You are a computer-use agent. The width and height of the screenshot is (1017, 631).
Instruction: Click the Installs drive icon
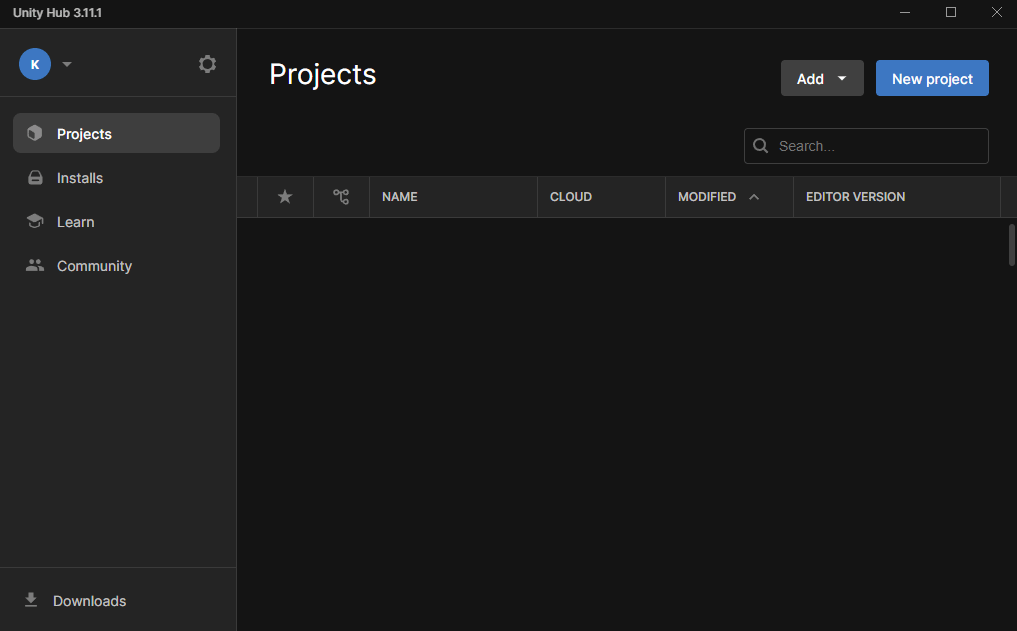[35, 178]
